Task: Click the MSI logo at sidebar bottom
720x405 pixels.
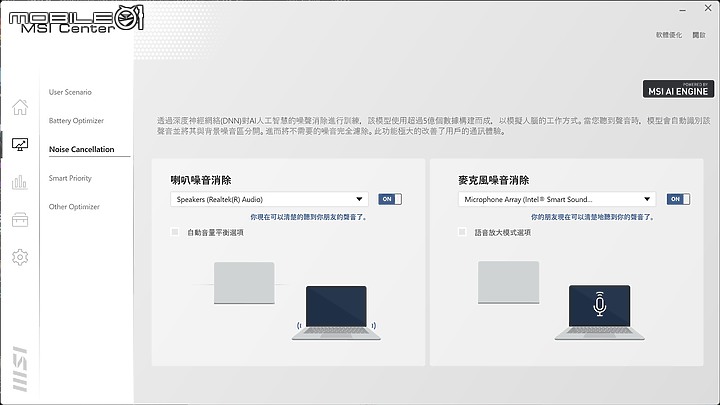Action: (x=20, y=369)
